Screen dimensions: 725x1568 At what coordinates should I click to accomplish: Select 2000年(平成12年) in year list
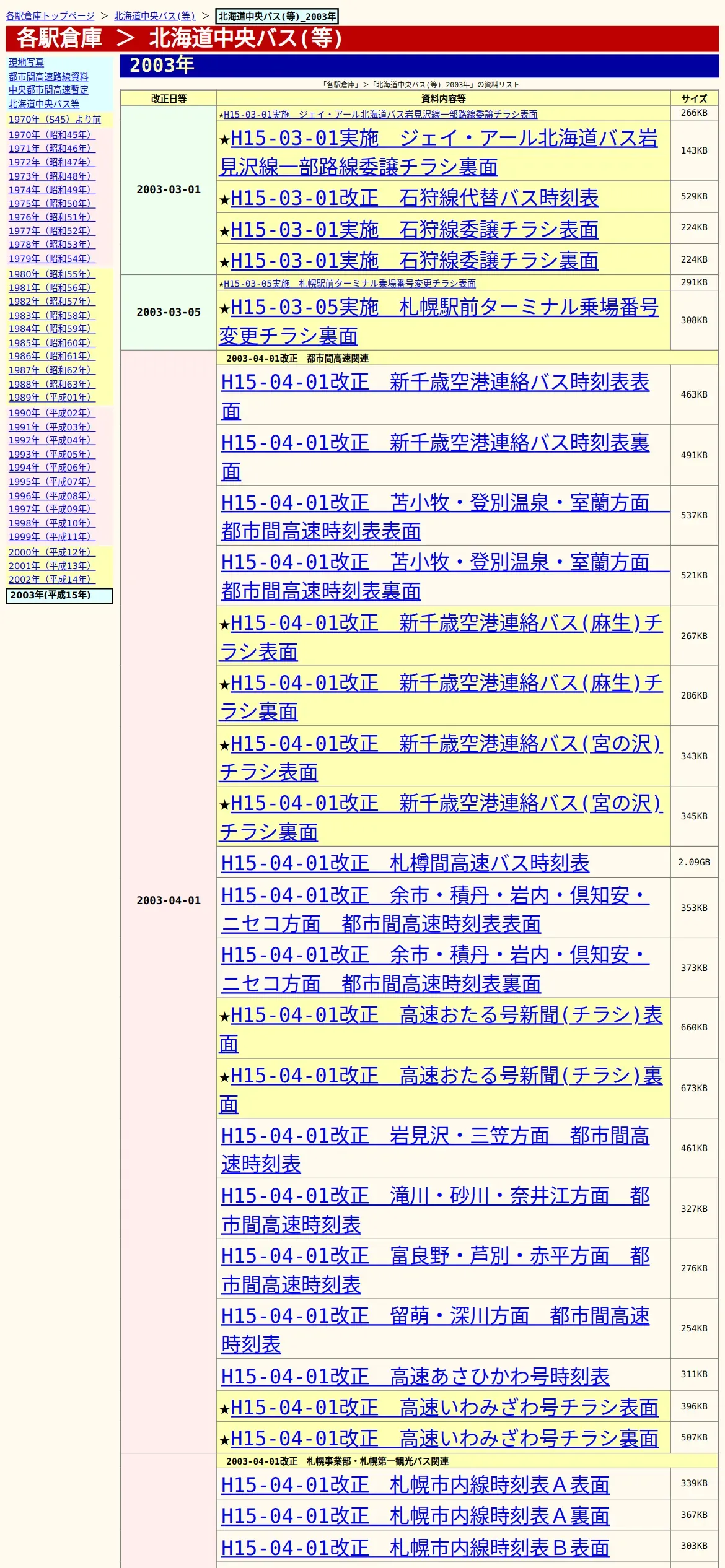(x=52, y=552)
